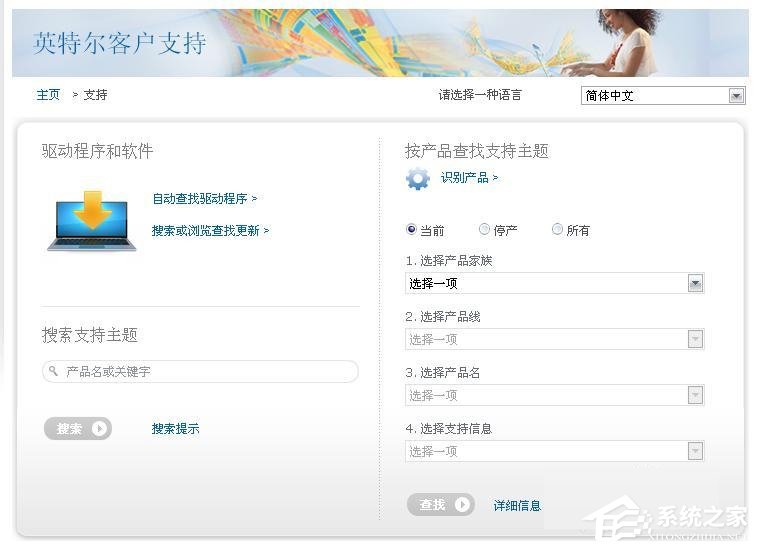757x550 pixels.
Task: Open the 选择产品家族 dropdown
Action: 554,283
